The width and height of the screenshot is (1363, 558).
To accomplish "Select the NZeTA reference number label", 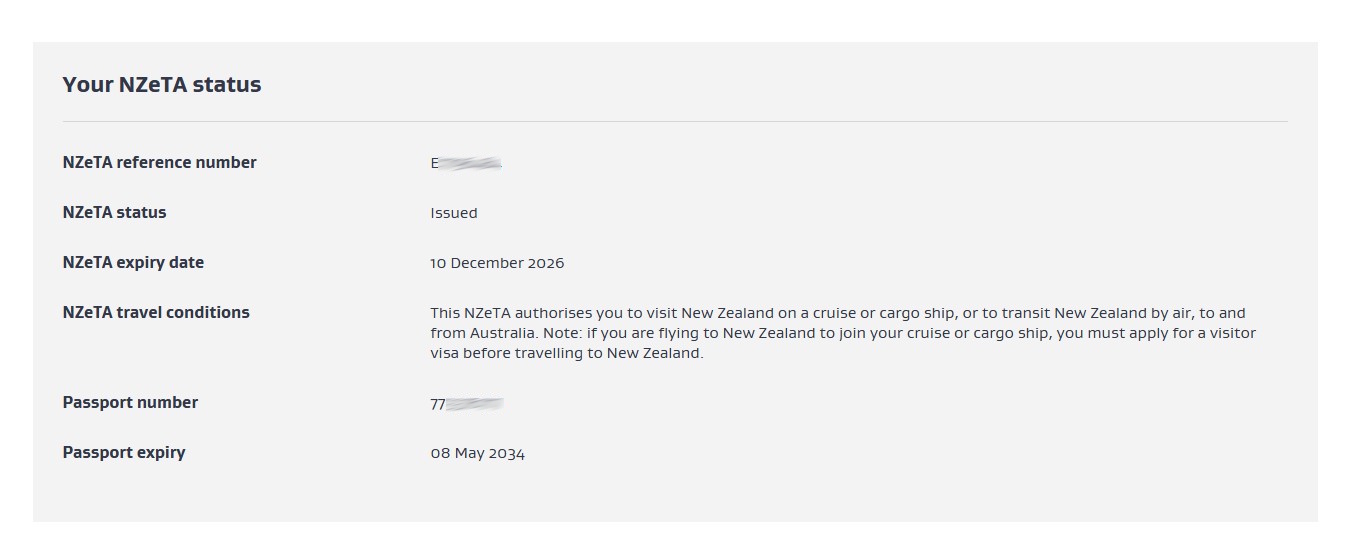I will coord(159,163).
